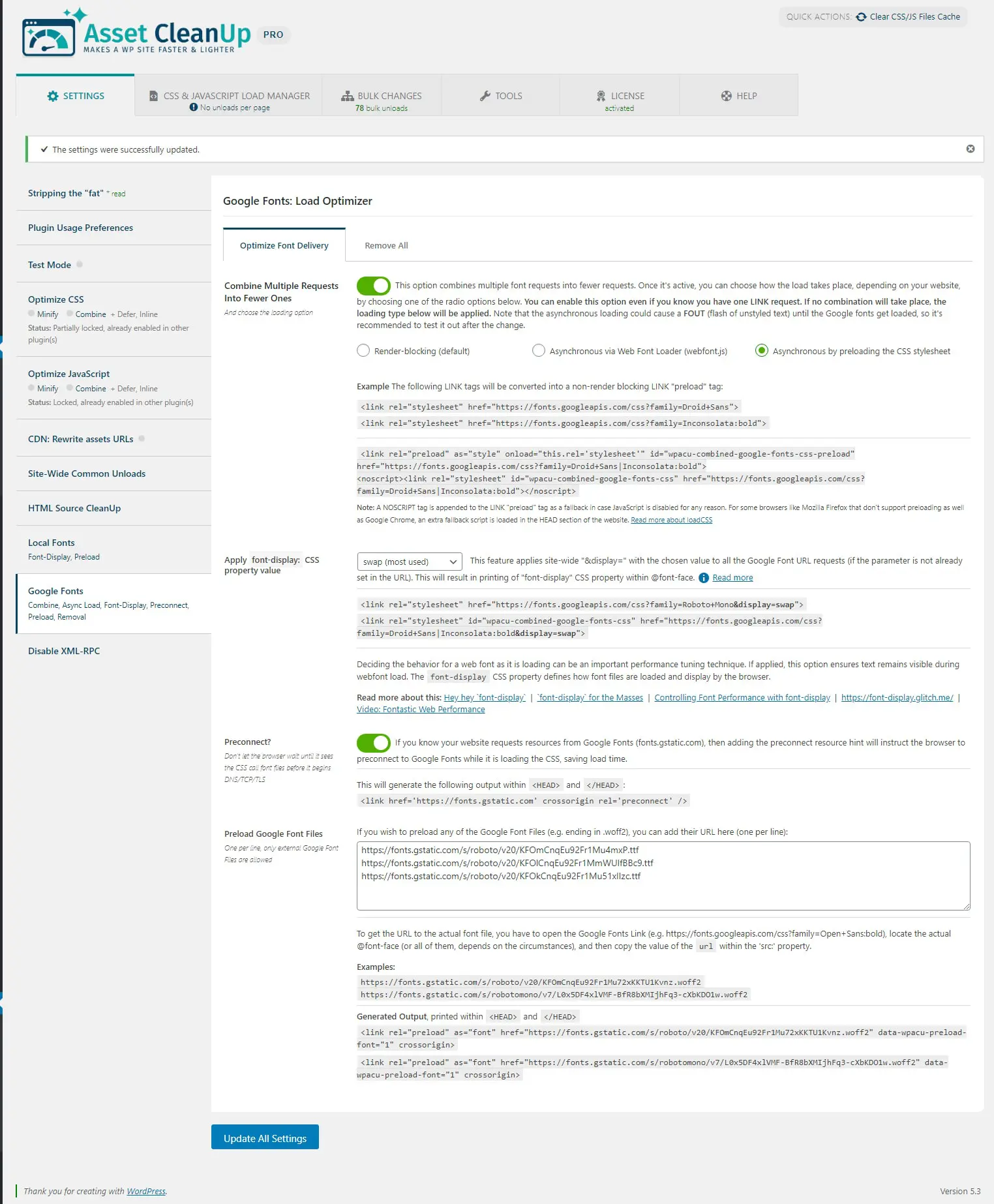This screenshot has width=994, height=1204.
Task: Click Optimize CSS Combine status indicator
Action: pyautogui.click(x=70, y=313)
